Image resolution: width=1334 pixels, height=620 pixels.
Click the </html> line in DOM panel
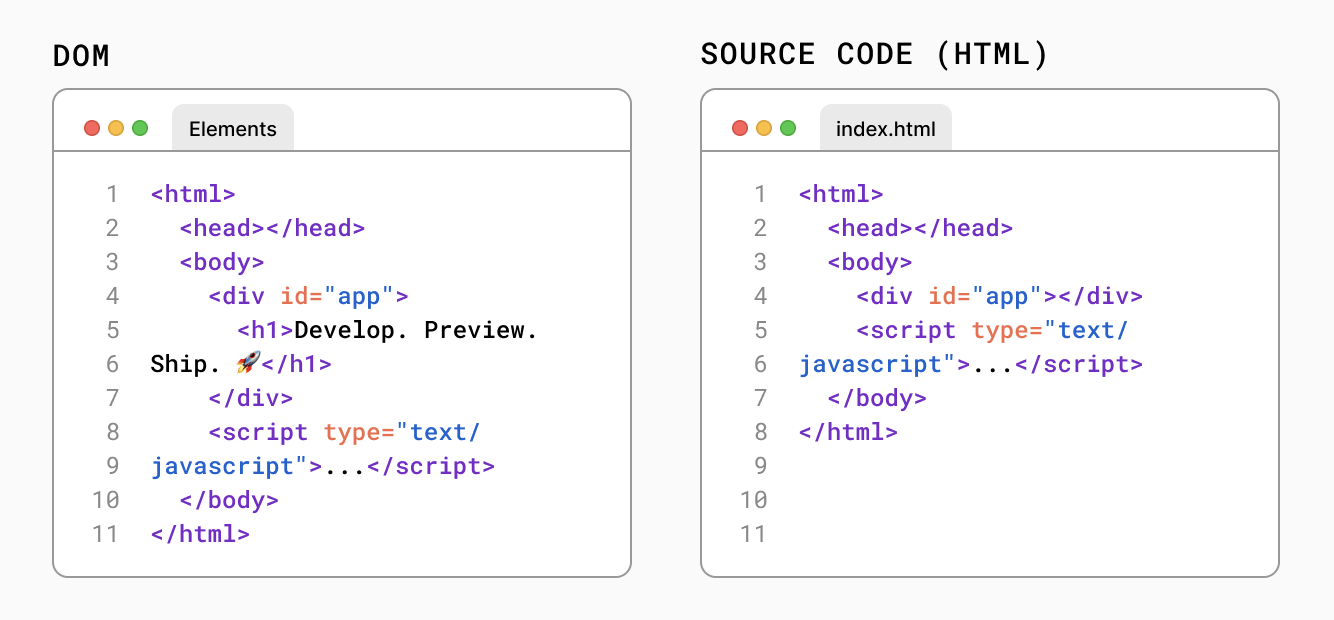click(x=200, y=534)
